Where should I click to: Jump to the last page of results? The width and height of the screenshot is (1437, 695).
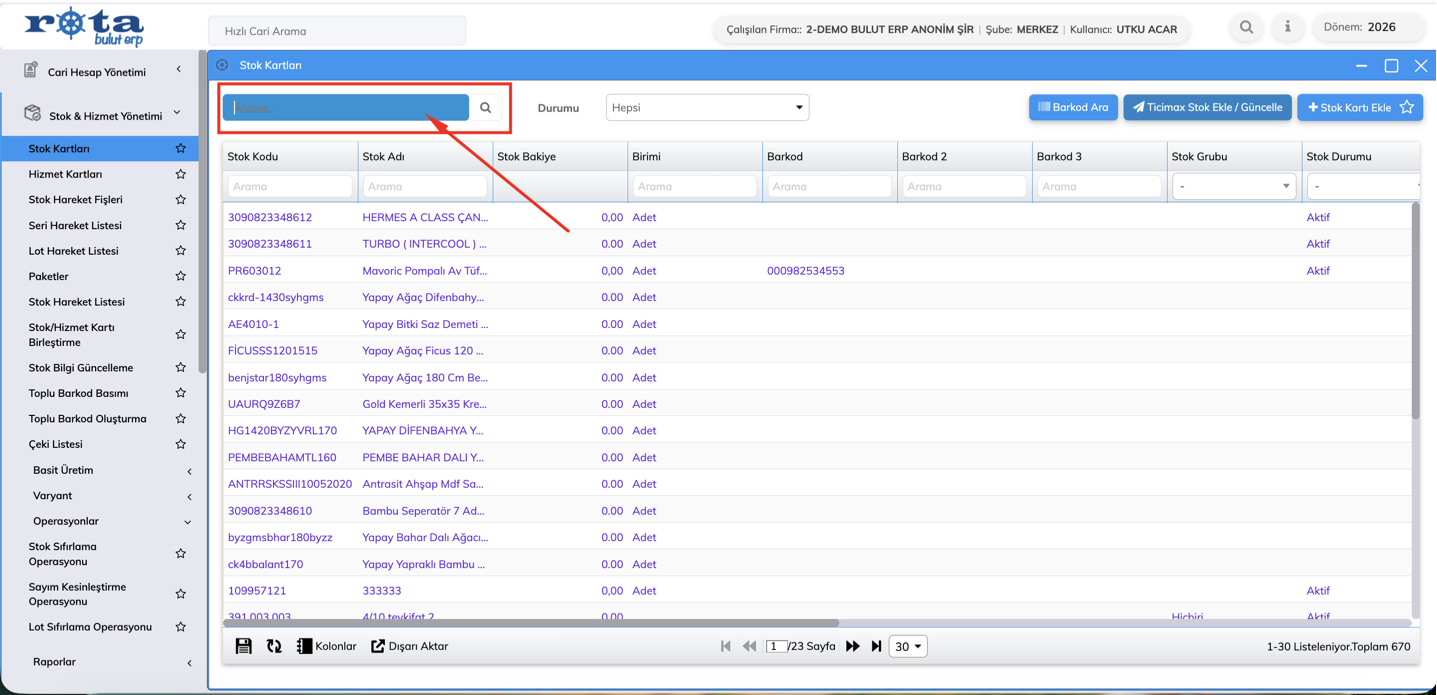(x=877, y=646)
